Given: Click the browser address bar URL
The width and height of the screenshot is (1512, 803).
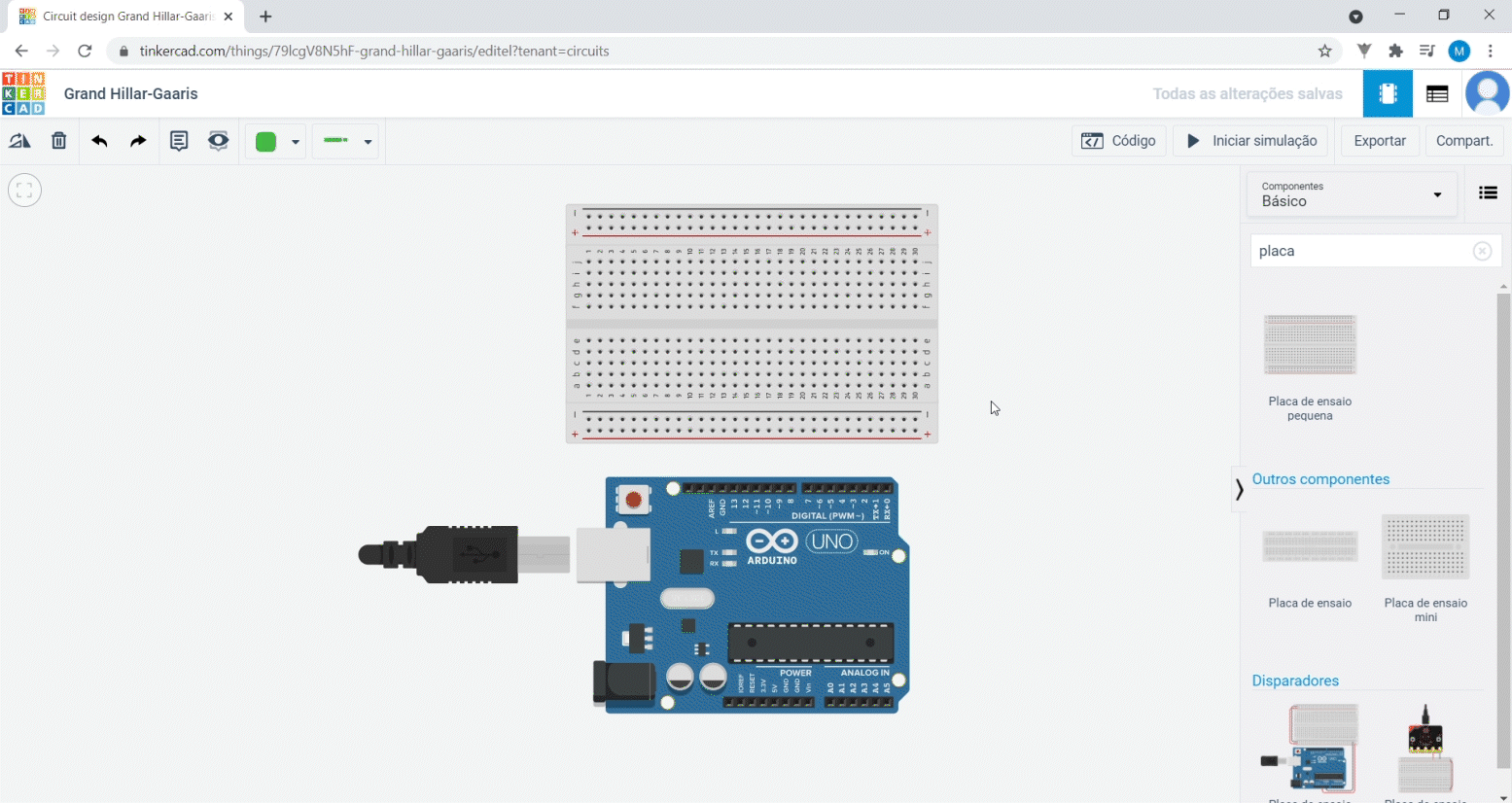Looking at the screenshot, I should pos(374,51).
